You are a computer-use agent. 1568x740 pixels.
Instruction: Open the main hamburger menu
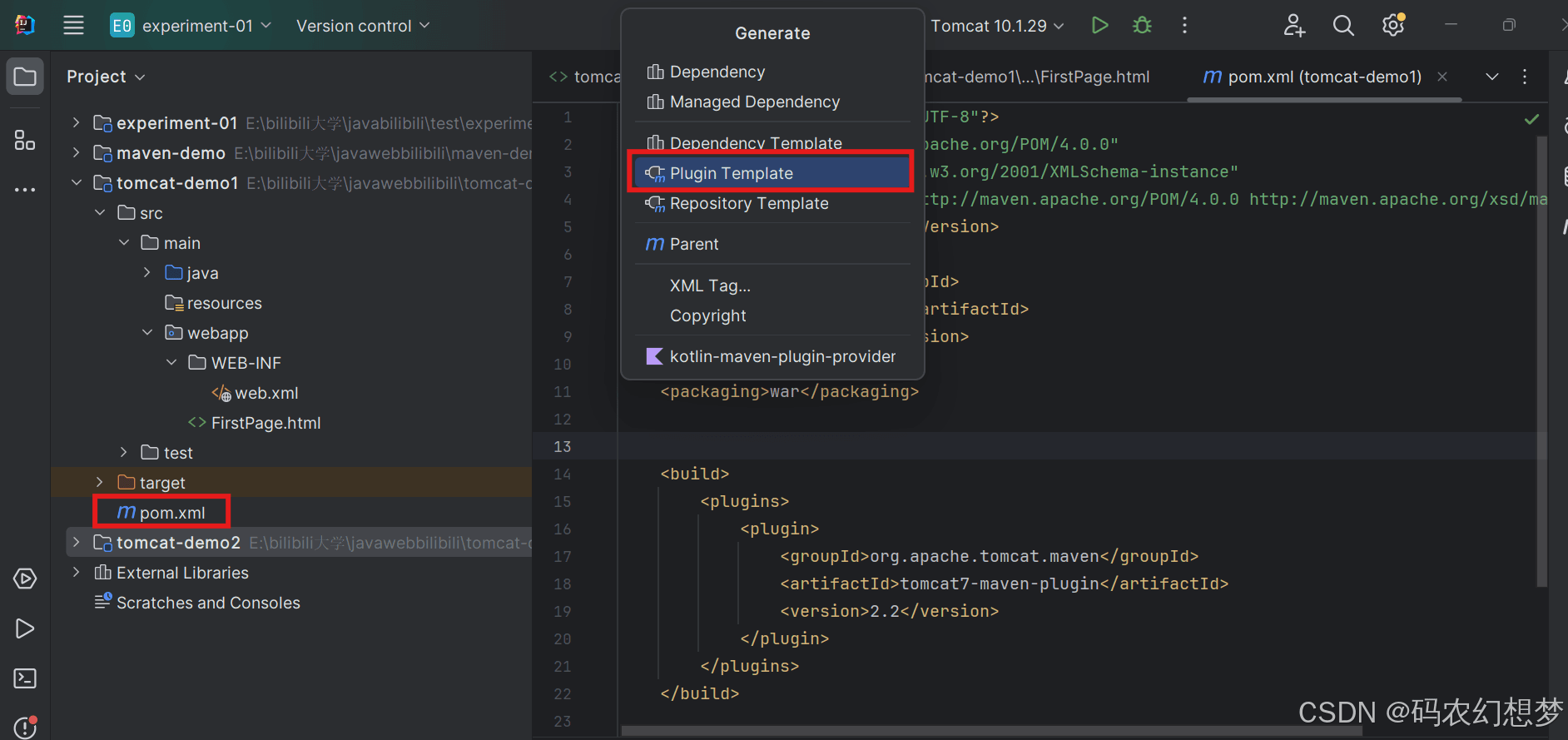pos(73,26)
